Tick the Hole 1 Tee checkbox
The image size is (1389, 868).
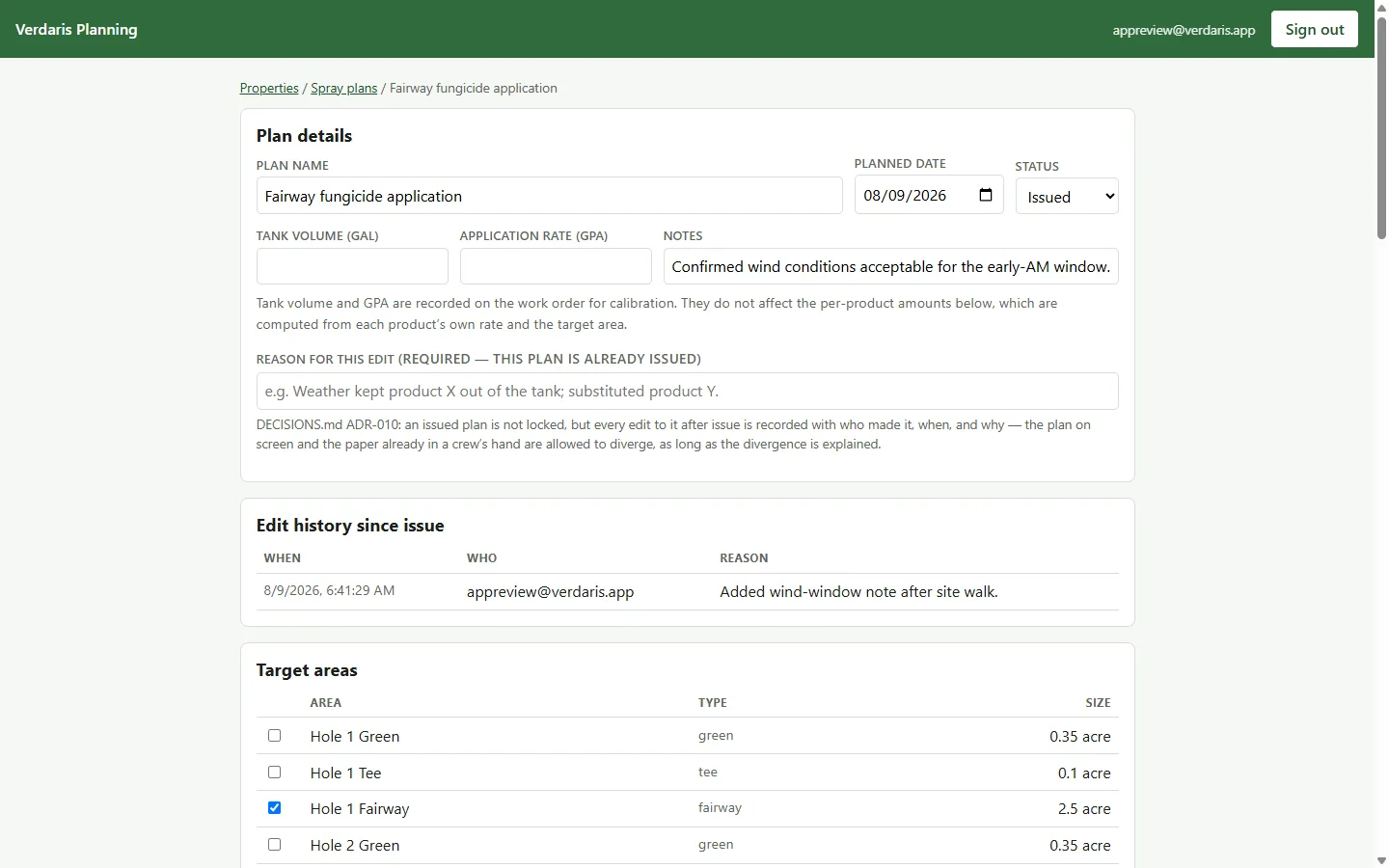(275, 773)
